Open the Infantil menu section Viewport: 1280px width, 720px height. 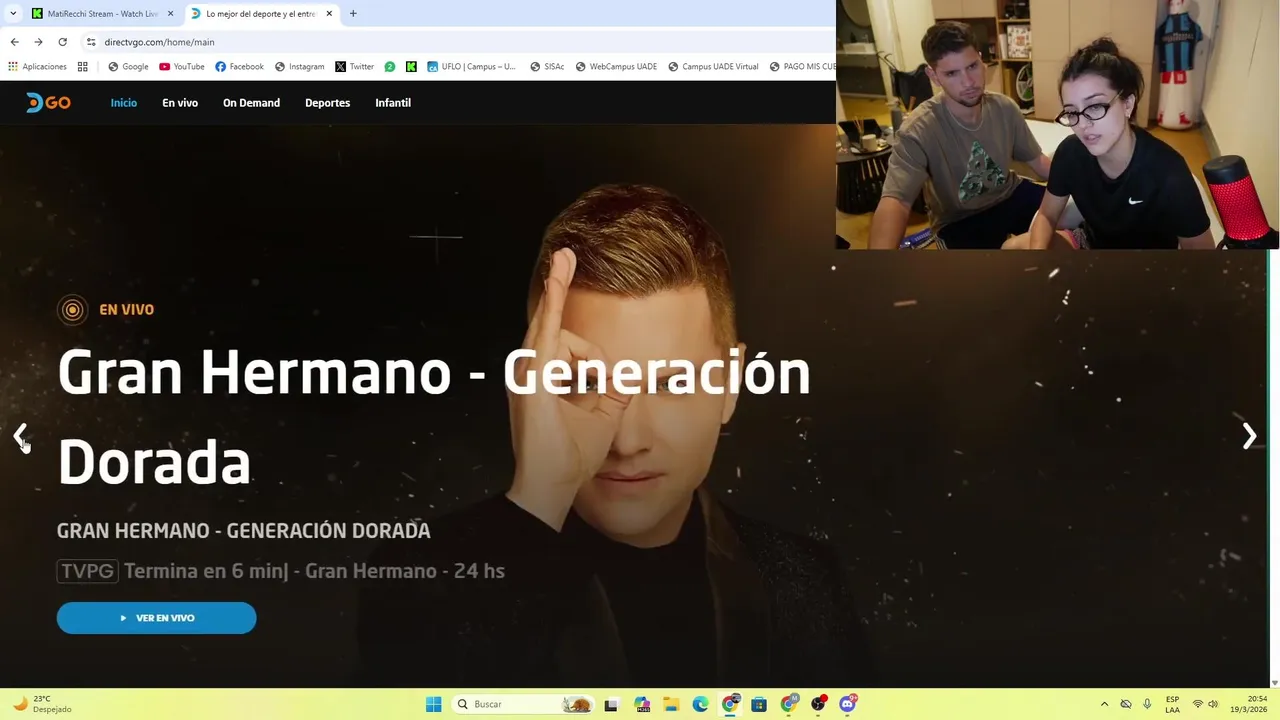(393, 103)
